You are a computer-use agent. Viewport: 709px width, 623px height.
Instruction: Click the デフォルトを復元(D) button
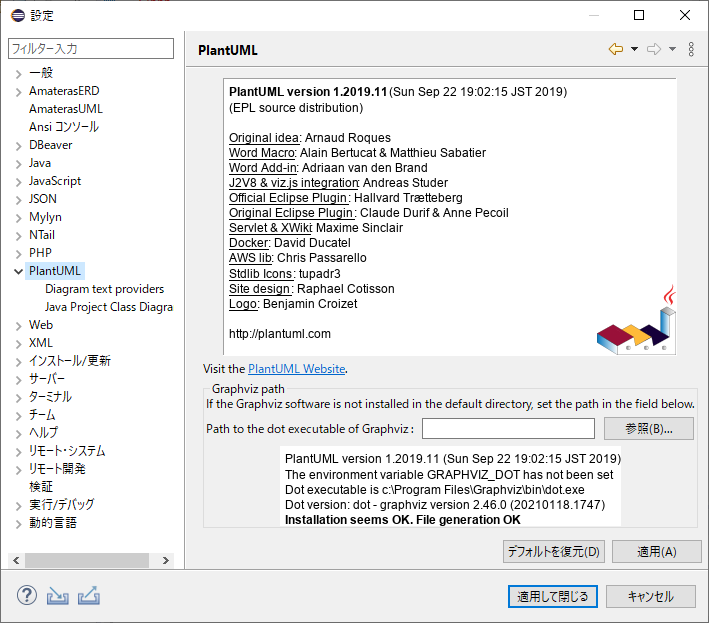[x=553, y=551]
